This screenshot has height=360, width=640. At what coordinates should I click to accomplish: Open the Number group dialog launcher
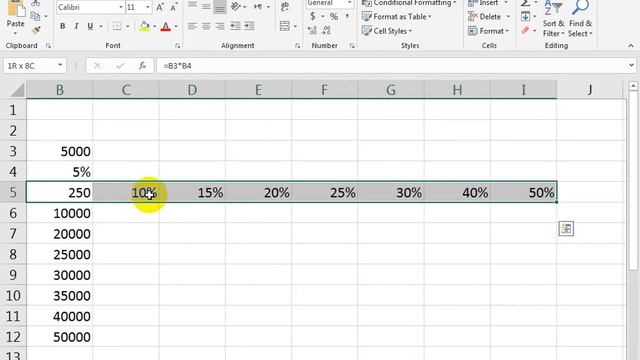click(x=352, y=46)
